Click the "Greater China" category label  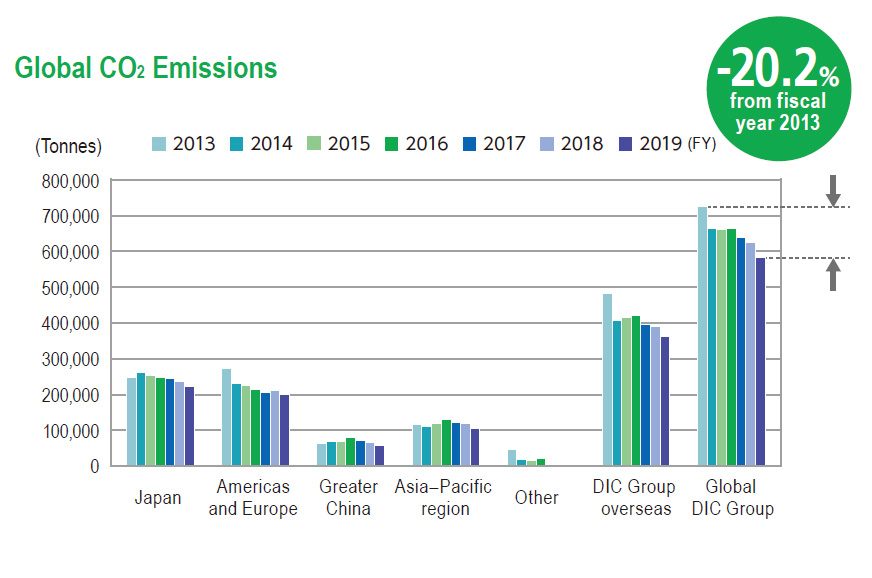[x=348, y=497]
